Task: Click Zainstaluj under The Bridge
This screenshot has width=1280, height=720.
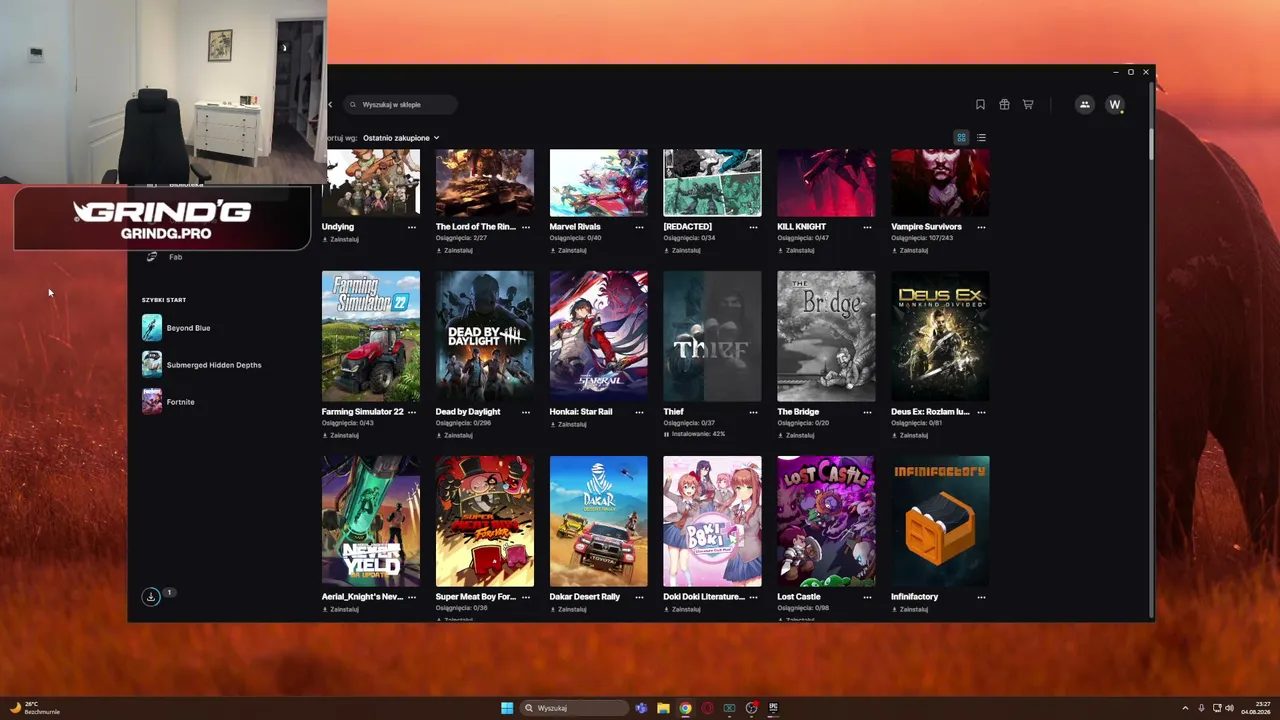Action: (x=796, y=435)
